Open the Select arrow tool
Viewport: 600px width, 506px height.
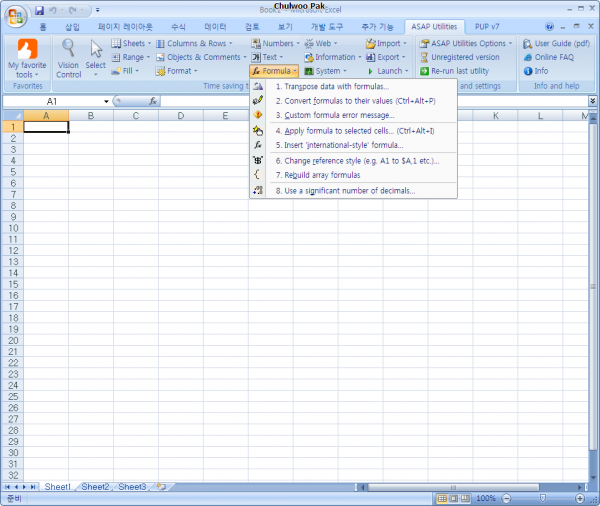point(96,59)
